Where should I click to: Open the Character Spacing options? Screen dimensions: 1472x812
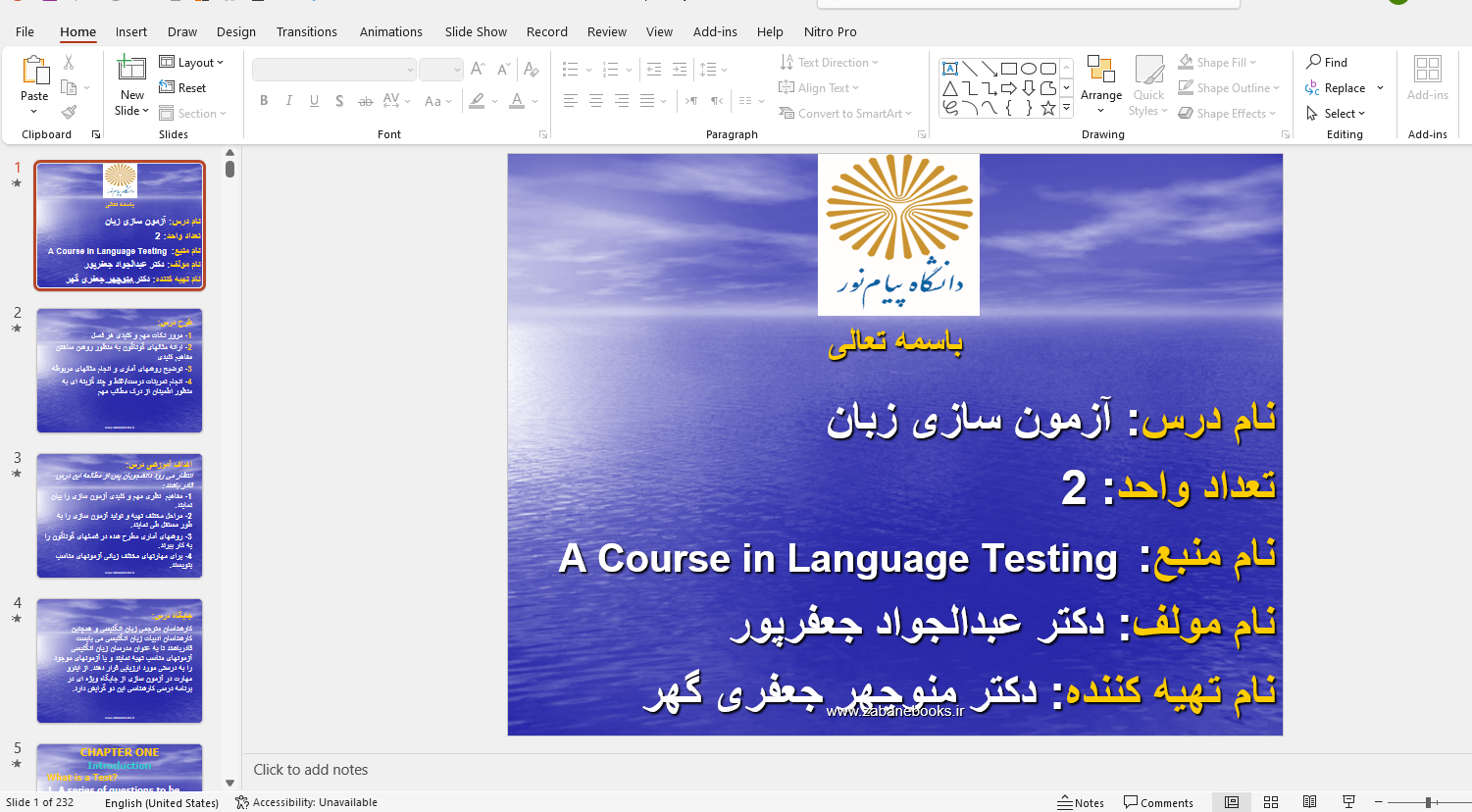click(396, 101)
